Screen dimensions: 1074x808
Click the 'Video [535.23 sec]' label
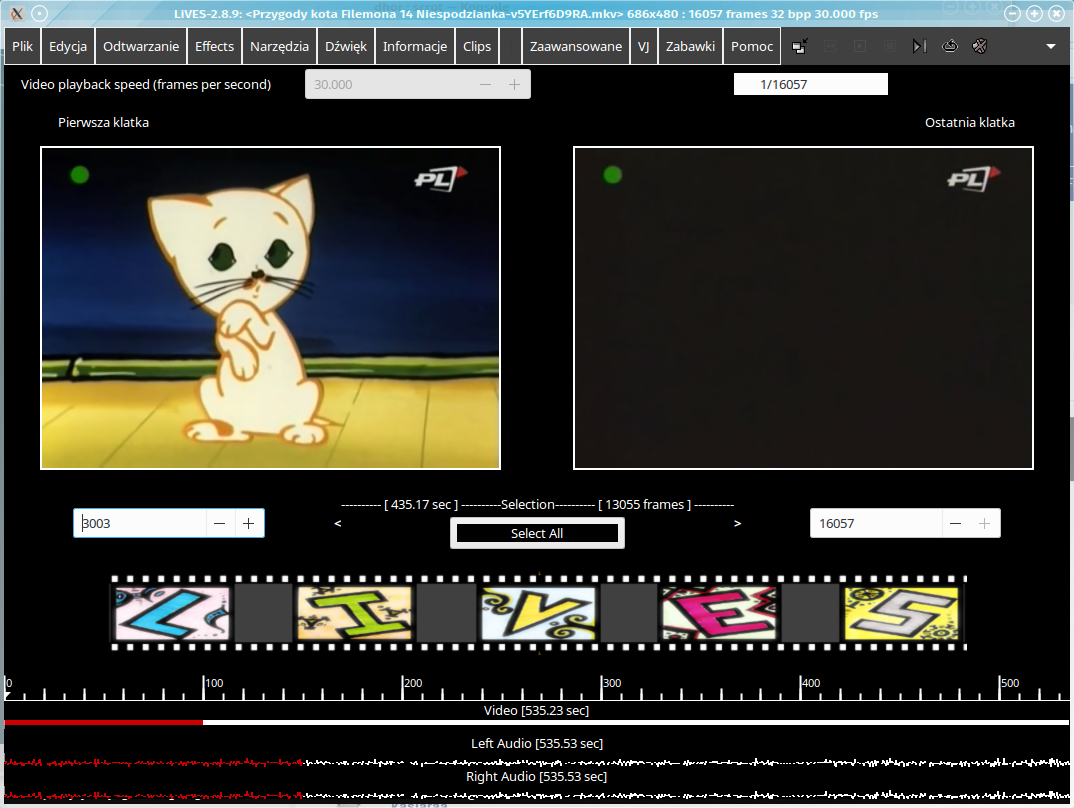point(536,710)
